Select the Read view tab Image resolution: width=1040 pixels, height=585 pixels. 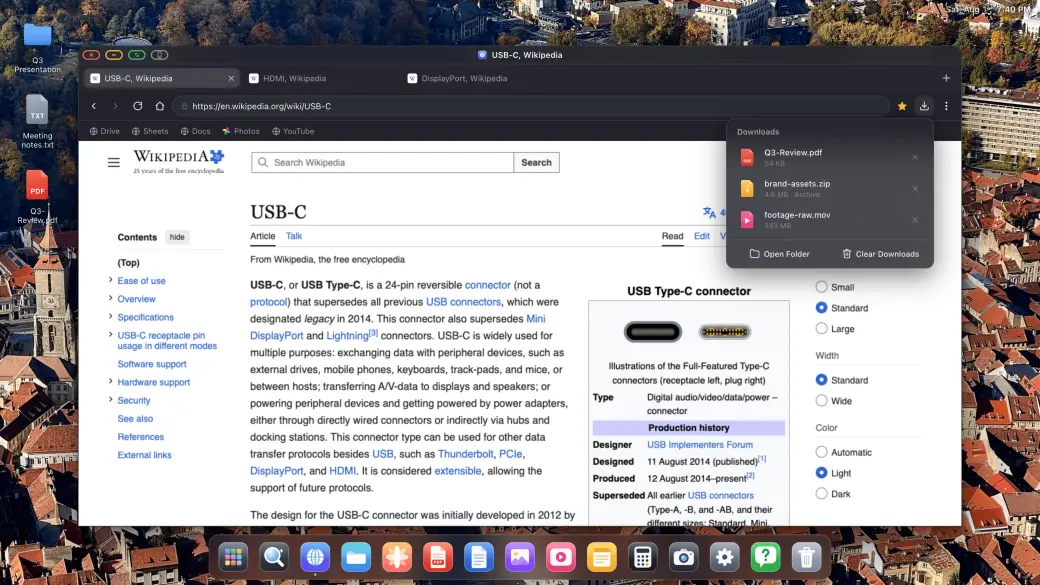coord(672,236)
